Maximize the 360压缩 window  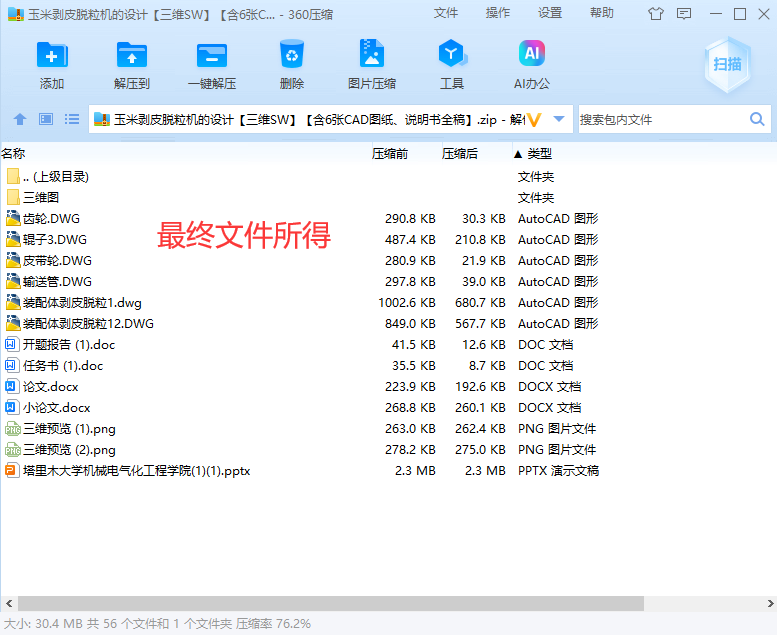[740, 14]
